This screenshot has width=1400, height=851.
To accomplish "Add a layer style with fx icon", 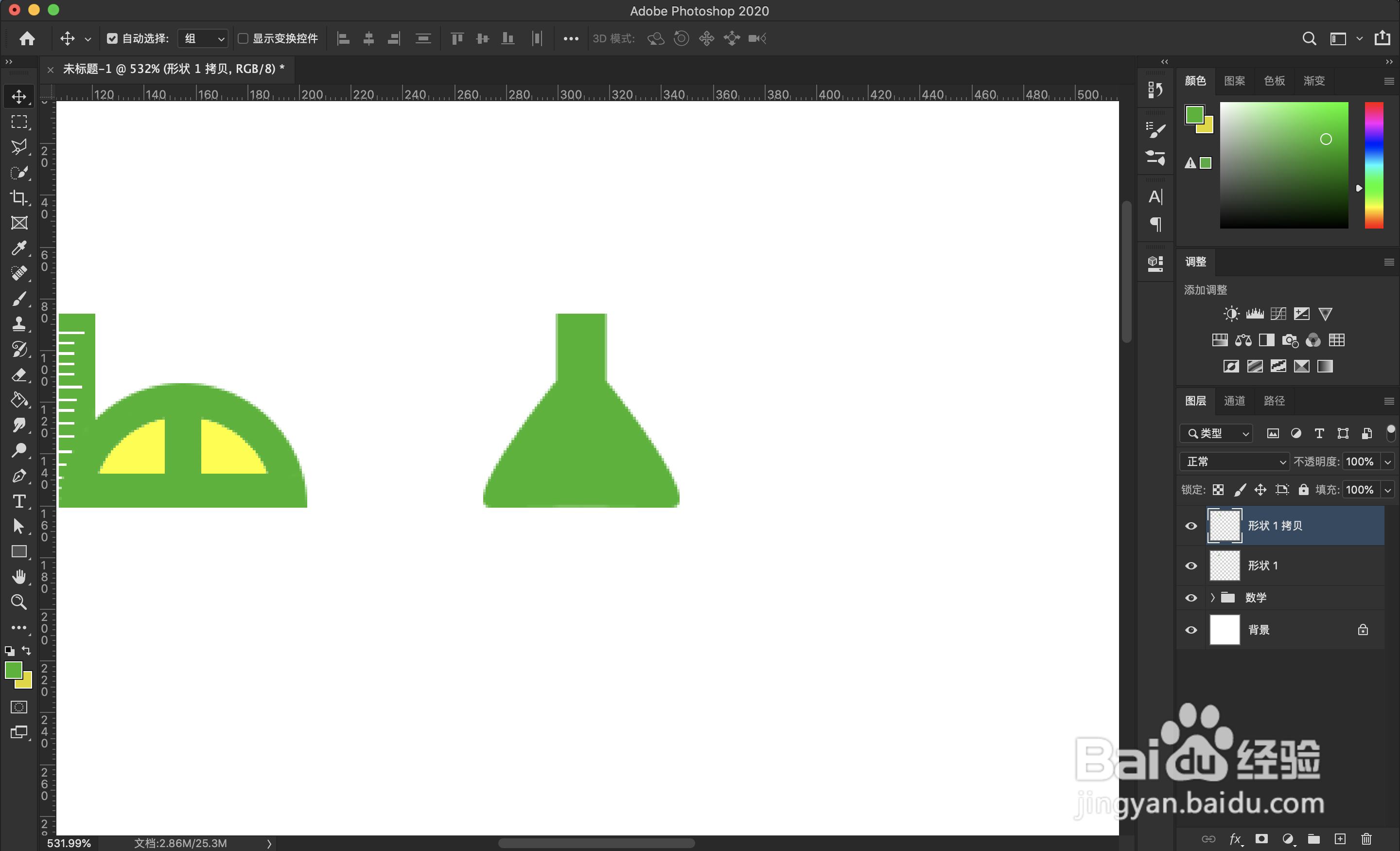I will (x=1235, y=839).
